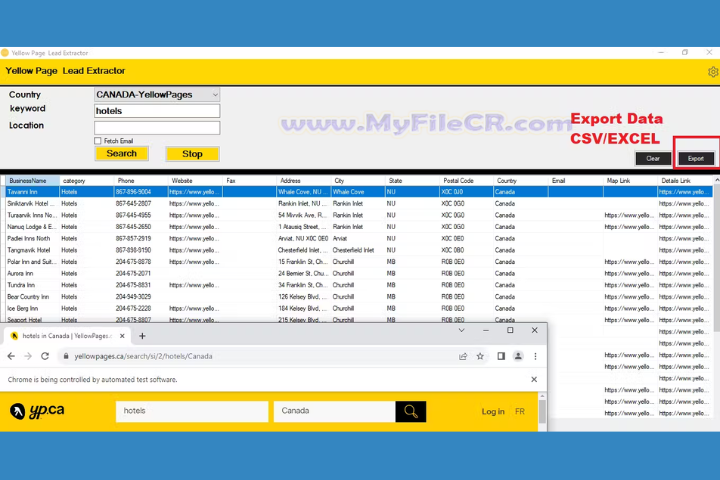Bookmark this page with the star icon
Viewport: 720px width, 480px height.
pos(480,356)
